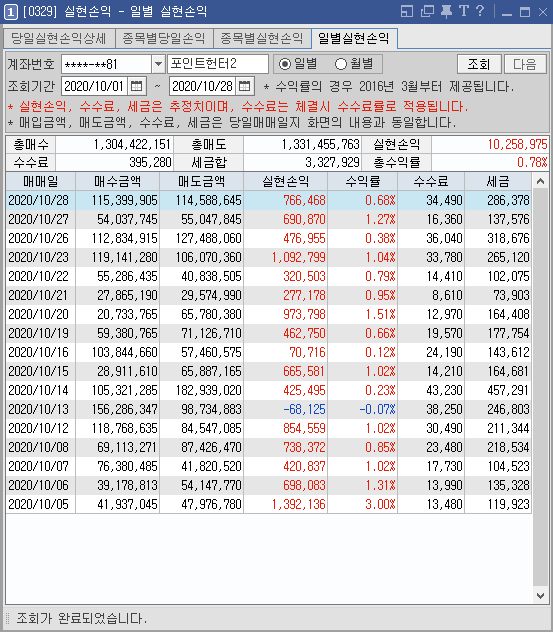Click the pin window icon in title bar
Screen dimensions: 553x632
(446, 11)
